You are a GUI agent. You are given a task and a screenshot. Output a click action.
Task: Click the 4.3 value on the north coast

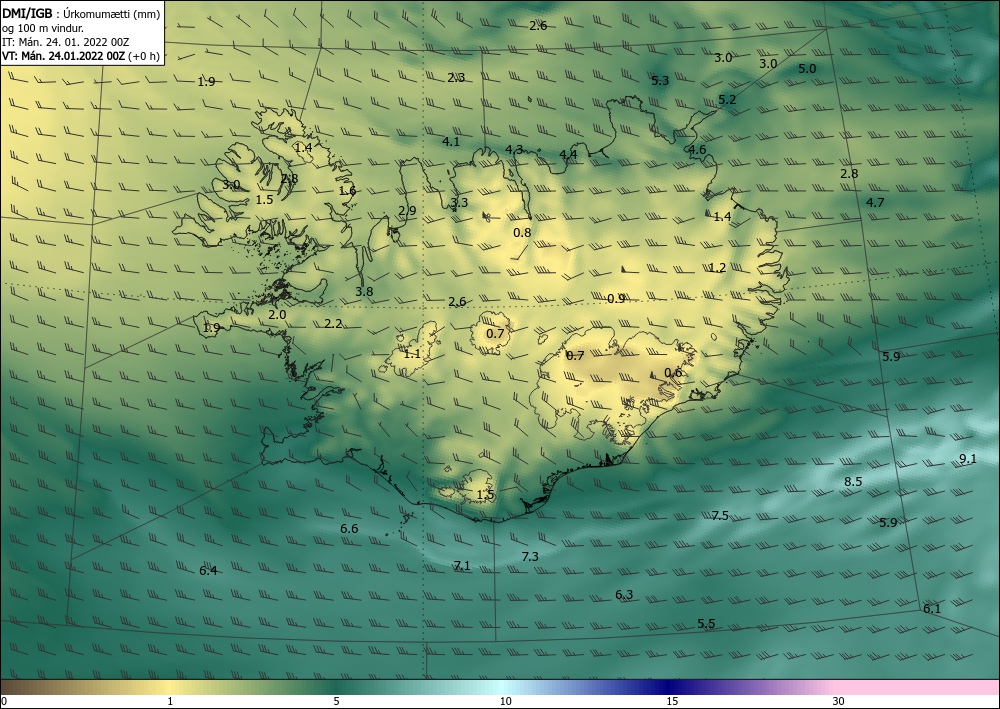(x=514, y=149)
